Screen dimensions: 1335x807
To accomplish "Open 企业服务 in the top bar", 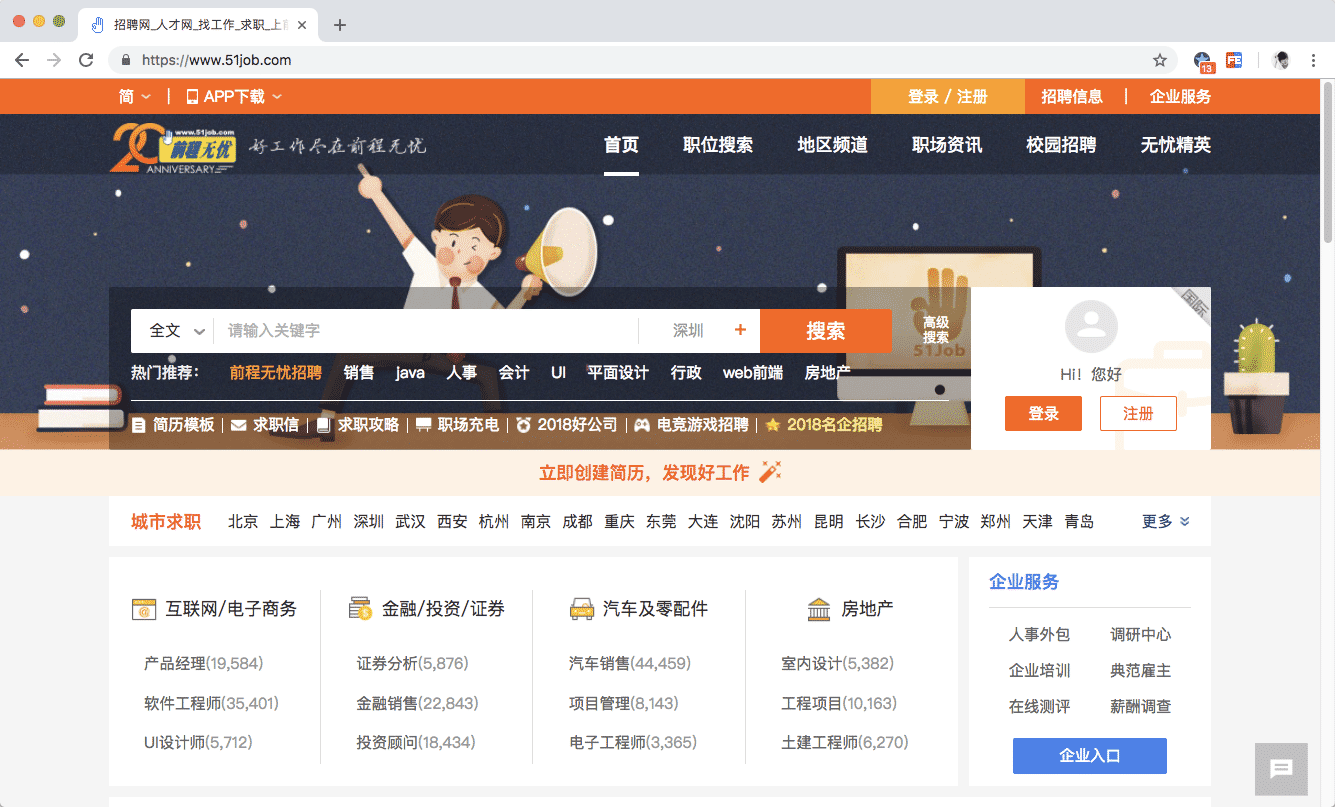I will (1180, 96).
